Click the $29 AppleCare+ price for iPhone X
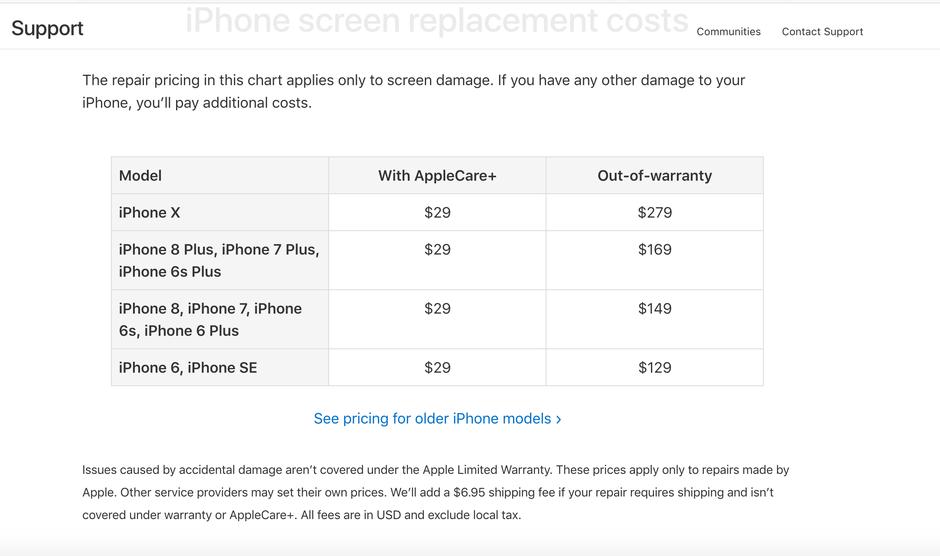This screenshot has width=940, height=556. [437, 213]
